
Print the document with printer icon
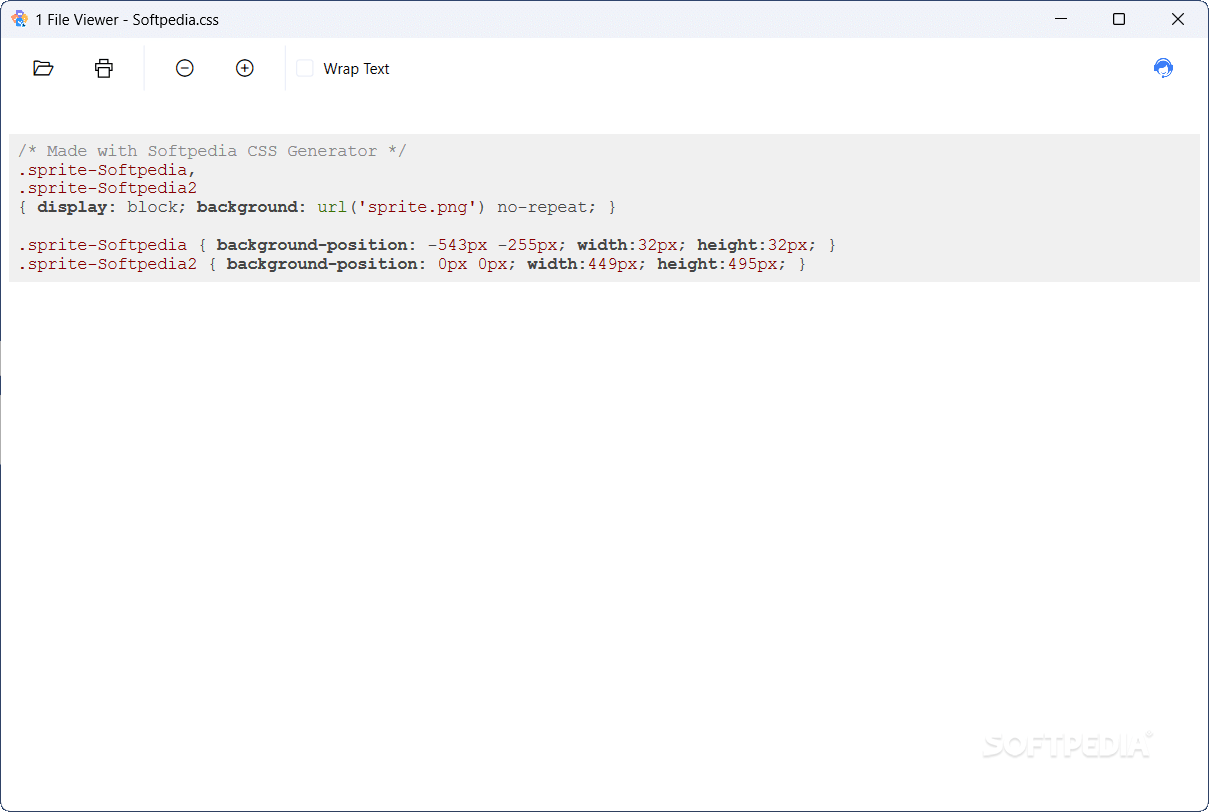point(104,68)
